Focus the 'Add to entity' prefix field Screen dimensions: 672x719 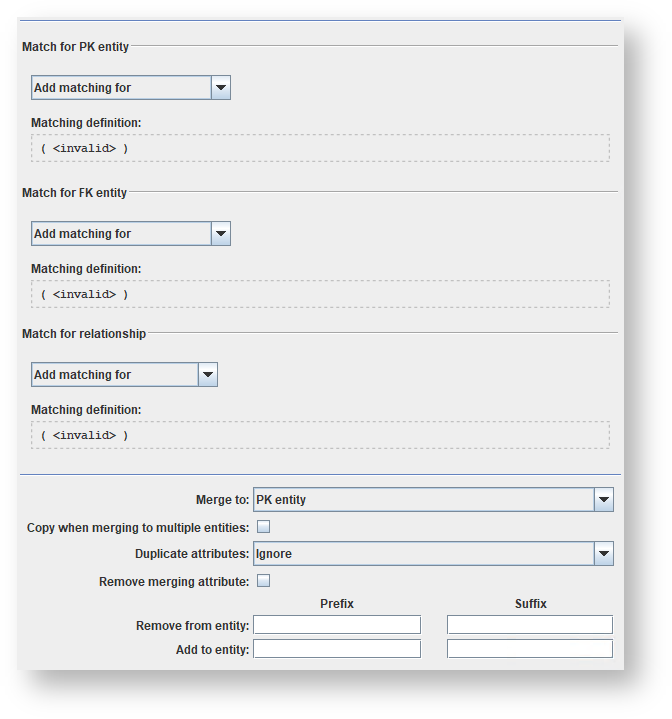(x=337, y=650)
